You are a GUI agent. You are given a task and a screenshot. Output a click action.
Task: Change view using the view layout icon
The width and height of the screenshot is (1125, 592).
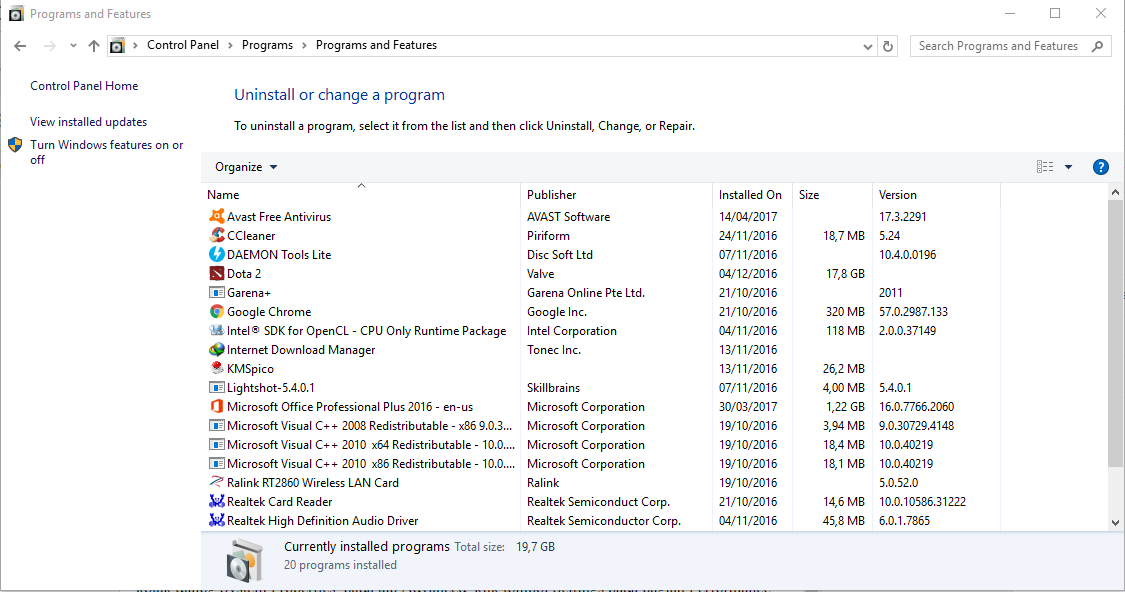click(1045, 166)
